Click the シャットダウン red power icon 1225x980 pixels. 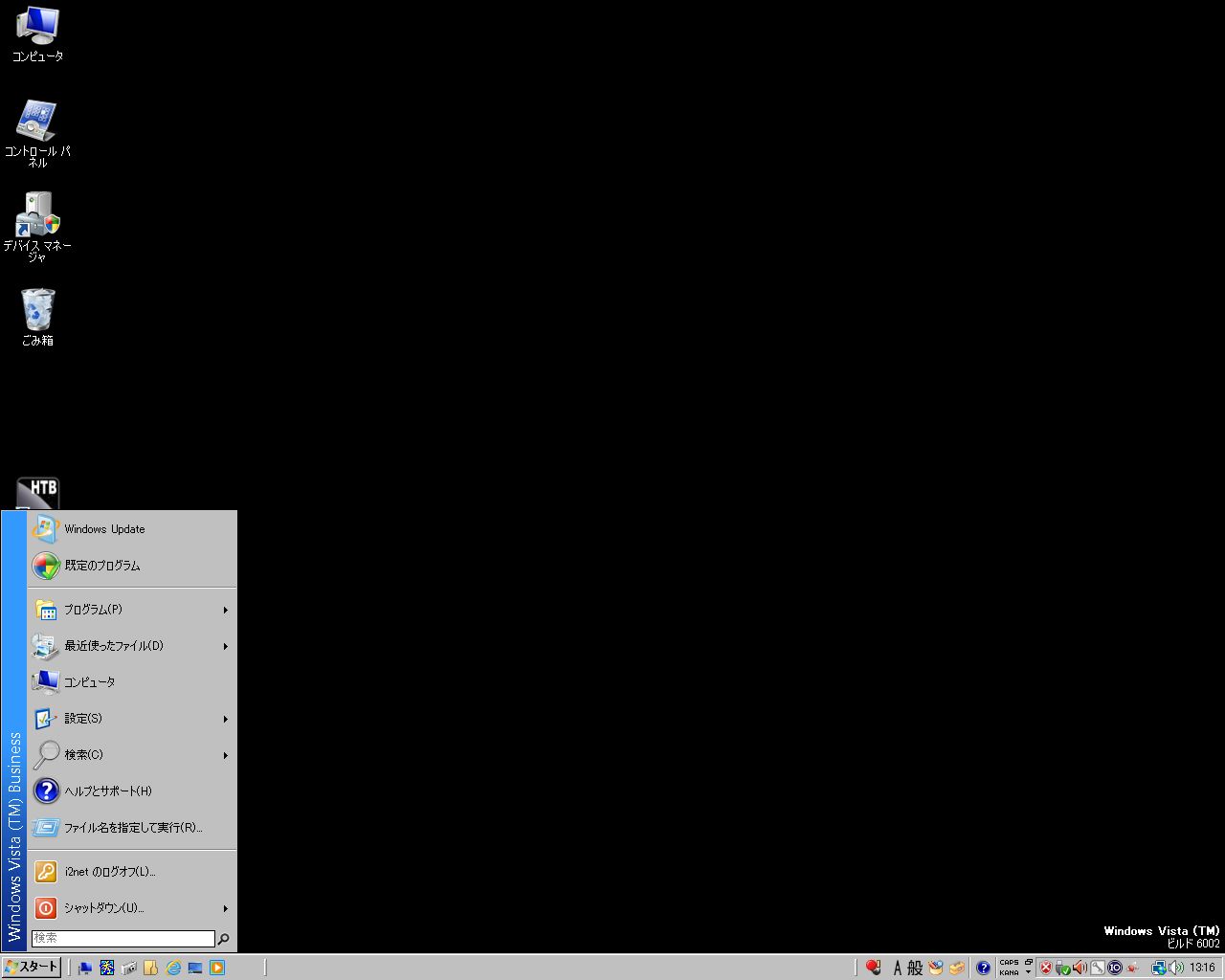coord(46,908)
